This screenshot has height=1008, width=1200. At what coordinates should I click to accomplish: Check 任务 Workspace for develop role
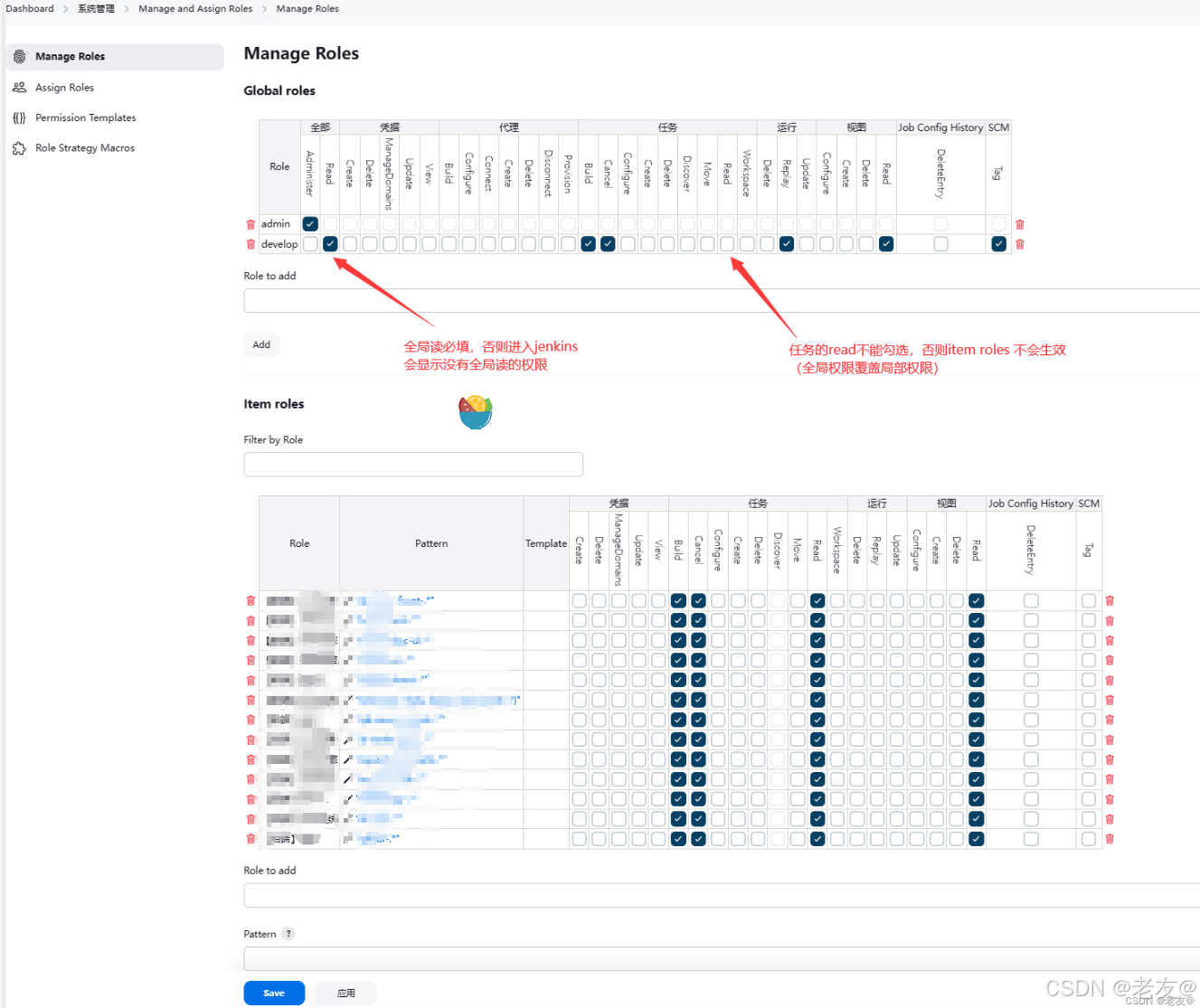pos(747,244)
